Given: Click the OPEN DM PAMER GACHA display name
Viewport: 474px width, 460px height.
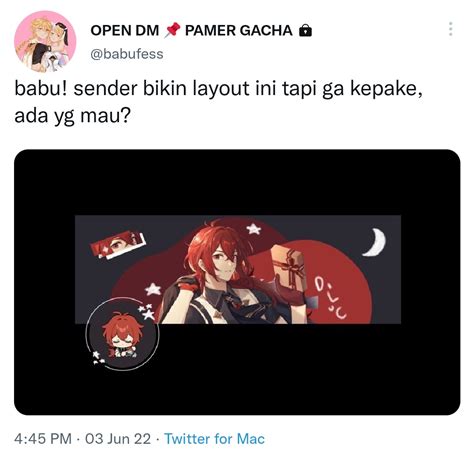Looking at the screenshot, I should pyautogui.click(x=201, y=31).
